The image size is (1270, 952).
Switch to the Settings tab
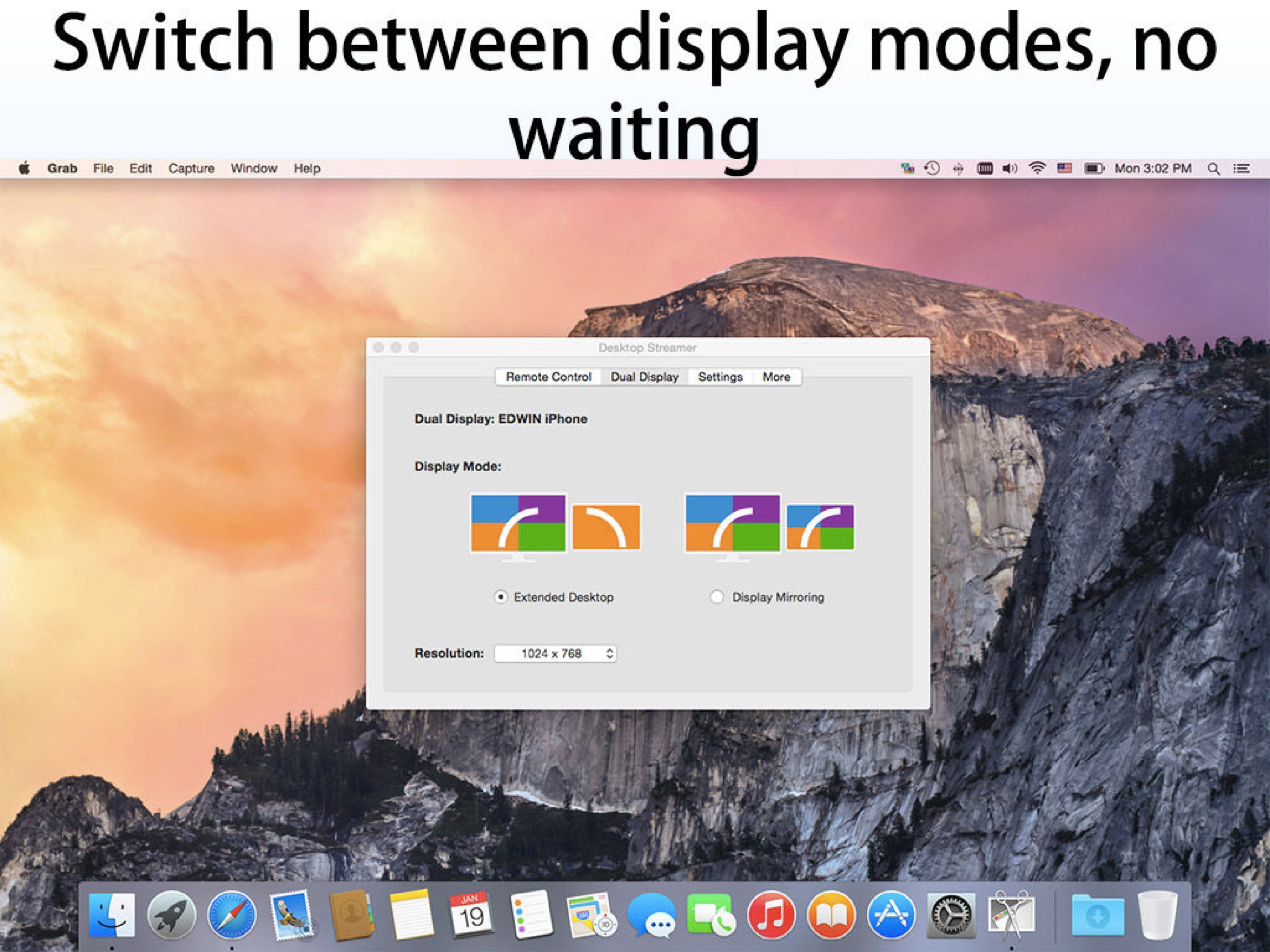click(720, 377)
